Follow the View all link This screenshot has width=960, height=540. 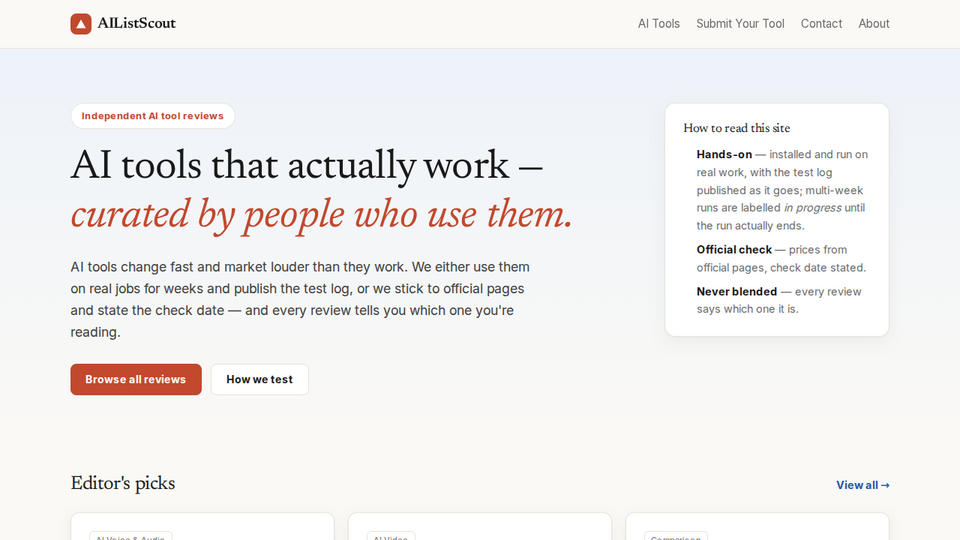point(863,485)
